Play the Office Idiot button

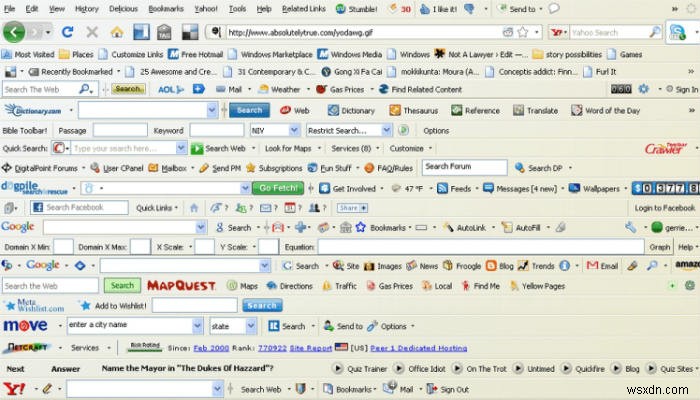pos(399,369)
